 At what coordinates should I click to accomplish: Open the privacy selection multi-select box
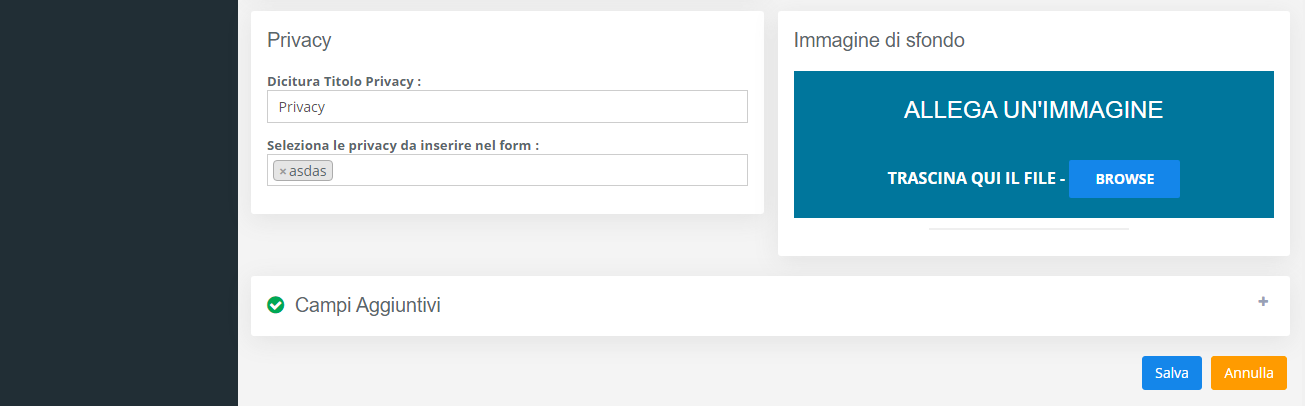(x=540, y=171)
